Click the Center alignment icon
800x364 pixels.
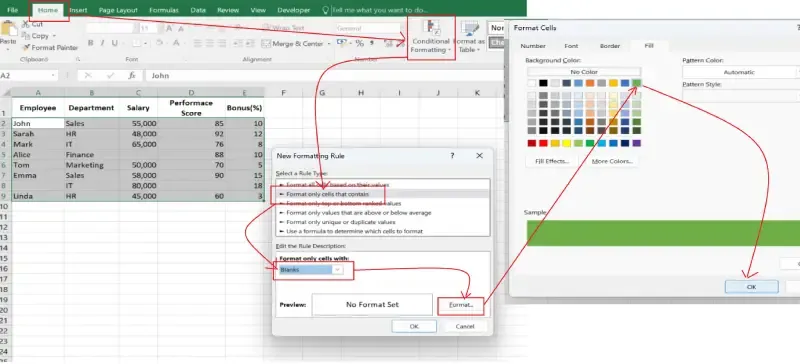tap(209, 44)
